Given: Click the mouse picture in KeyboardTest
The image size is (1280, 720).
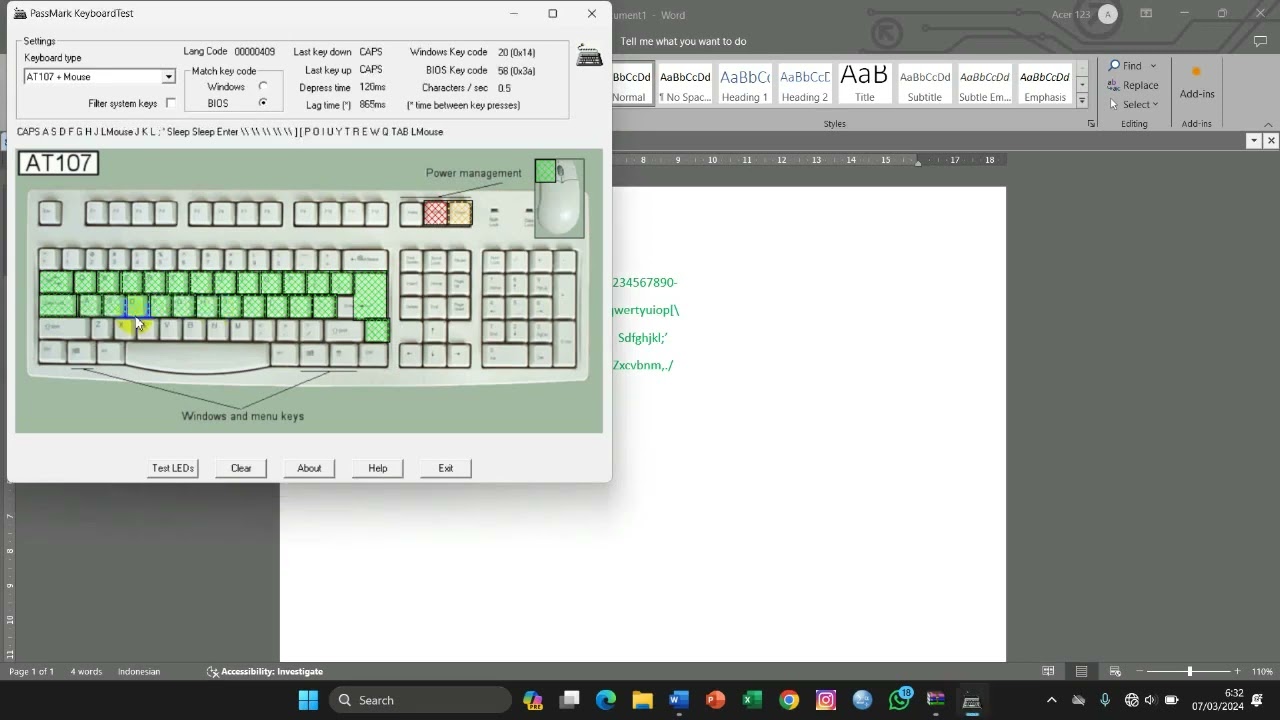Looking at the screenshot, I should [x=560, y=198].
